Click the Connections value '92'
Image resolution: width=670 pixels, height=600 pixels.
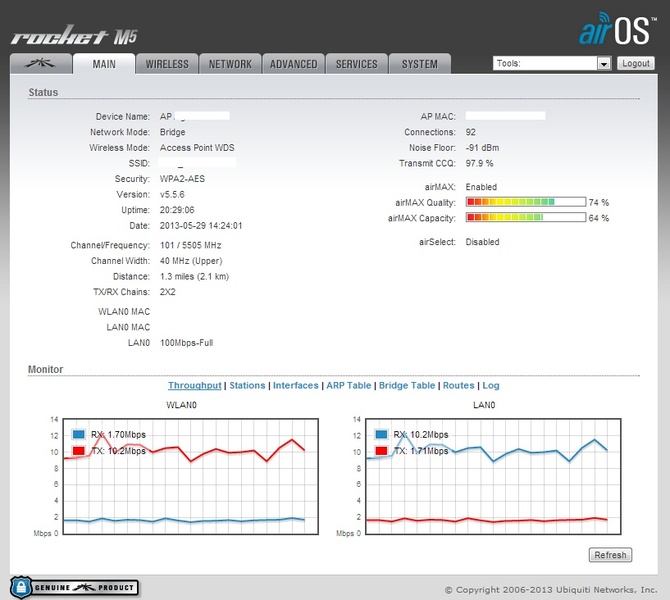(x=470, y=132)
